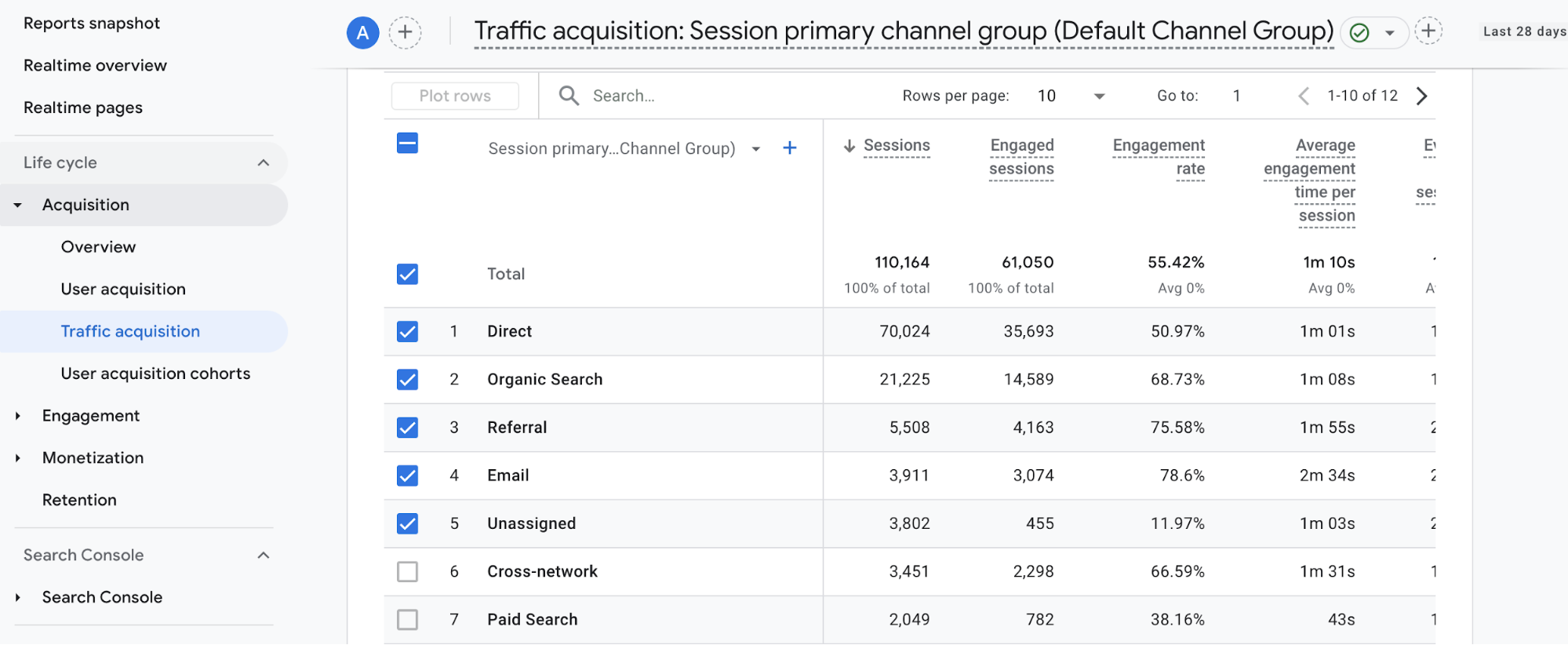The height and width of the screenshot is (645, 1568).
Task: Uncheck the Direct row checkbox
Action: coord(407,331)
